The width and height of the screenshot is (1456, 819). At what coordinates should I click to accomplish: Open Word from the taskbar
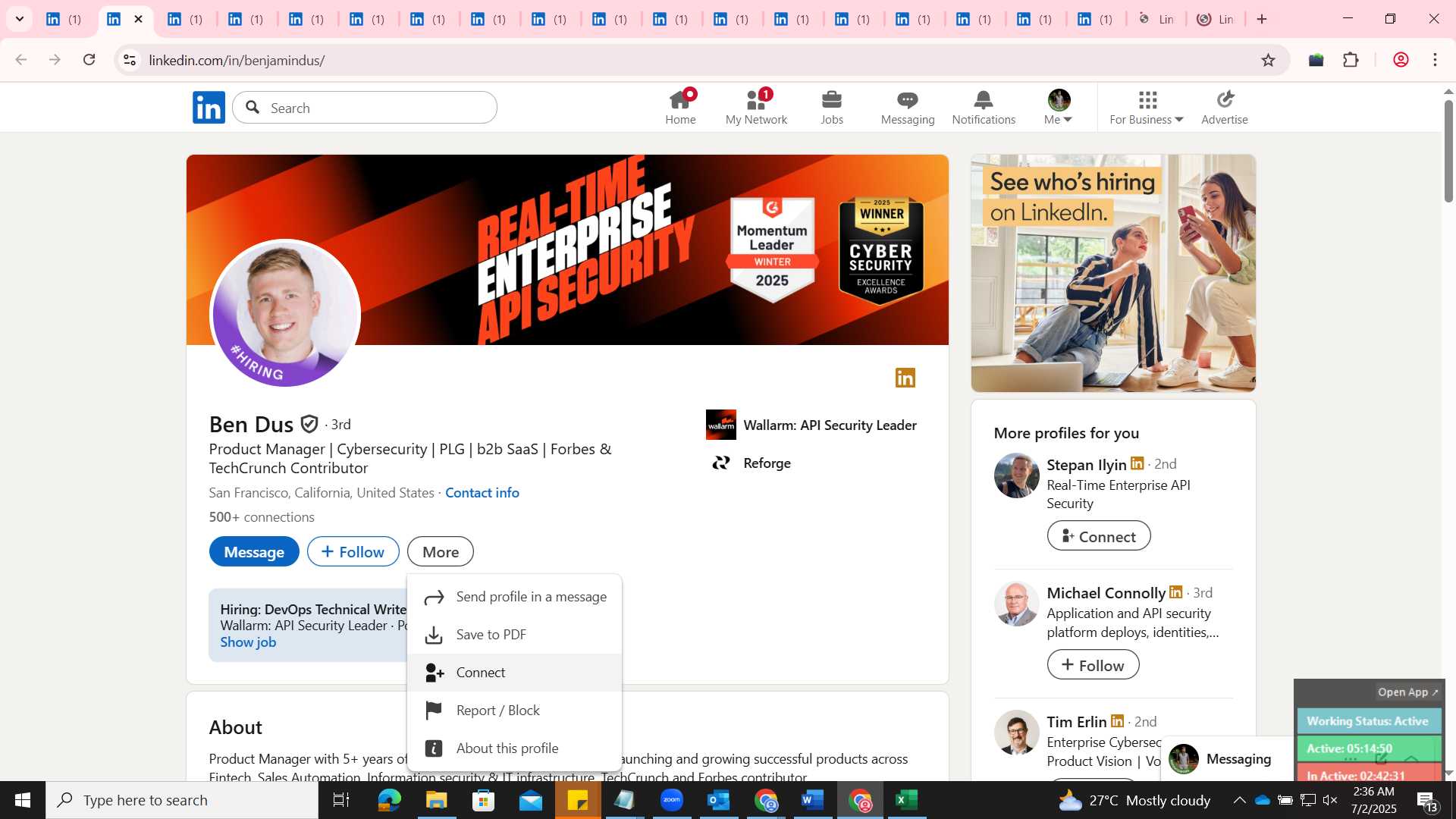point(812,800)
